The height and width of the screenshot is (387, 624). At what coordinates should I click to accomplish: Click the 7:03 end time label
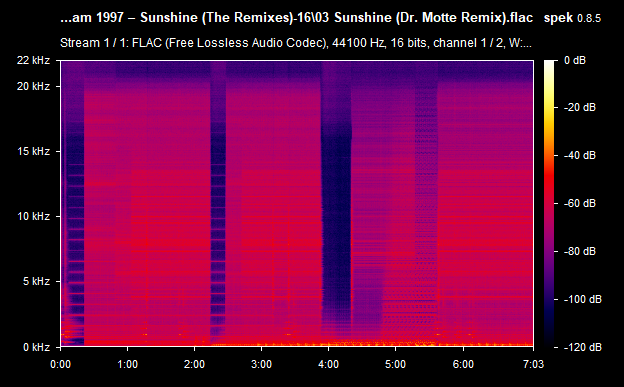tap(533, 364)
